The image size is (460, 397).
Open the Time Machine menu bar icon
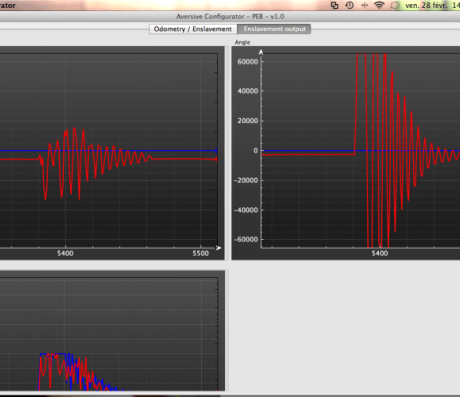click(350, 5)
